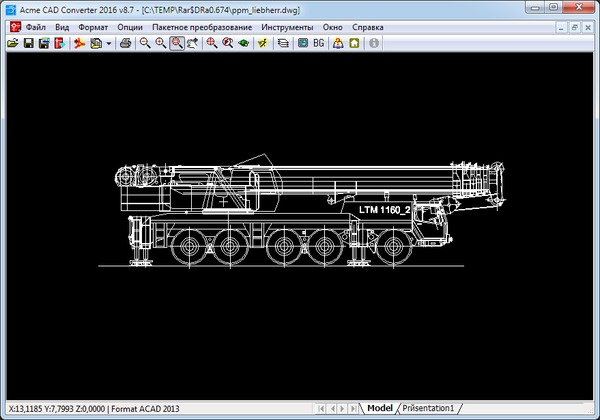Click the red crosshair Zoom Extents icon
Screen dimensions: 600x420
point(212,43)
